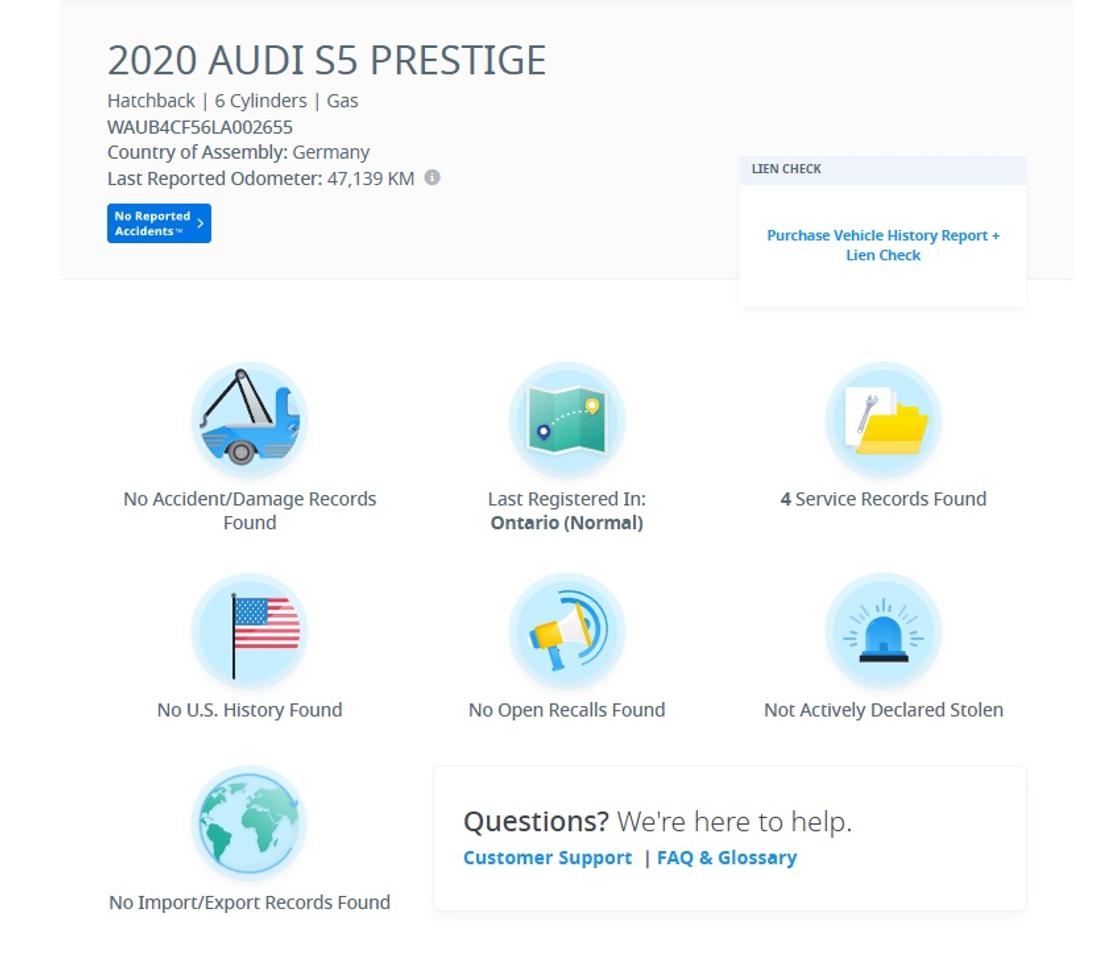Click the 4 Service Records Found text

pyautogui.click(x=883, y=499)
